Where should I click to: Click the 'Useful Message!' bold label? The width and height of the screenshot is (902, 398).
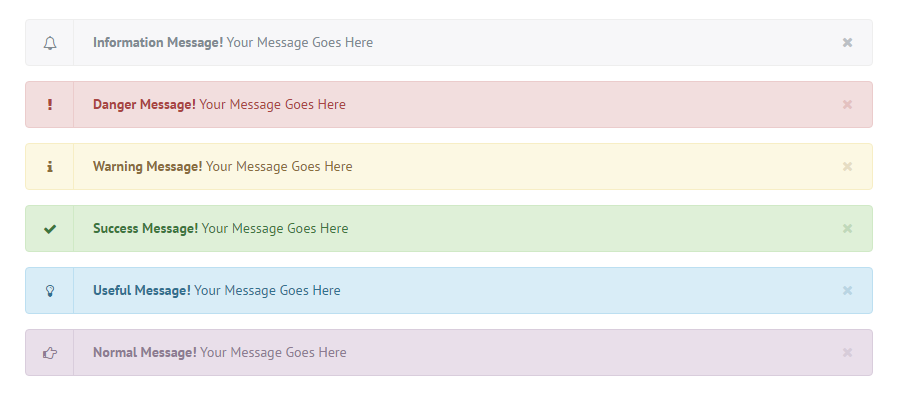coord(142,291)
